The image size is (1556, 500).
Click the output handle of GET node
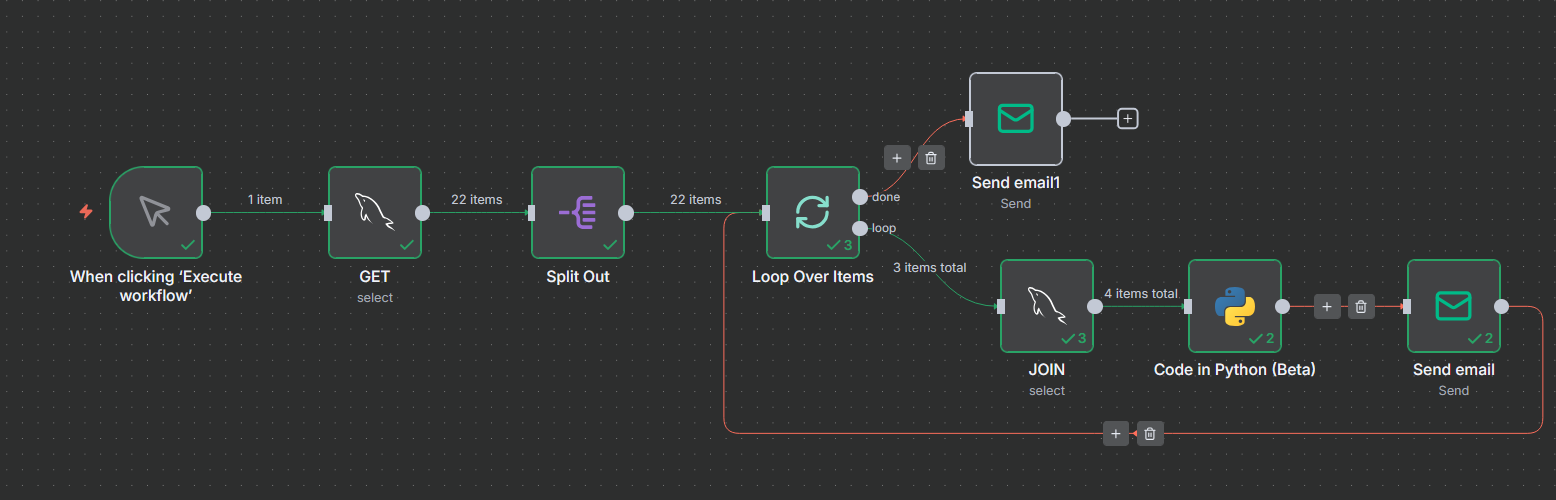(x=422, y=212)
